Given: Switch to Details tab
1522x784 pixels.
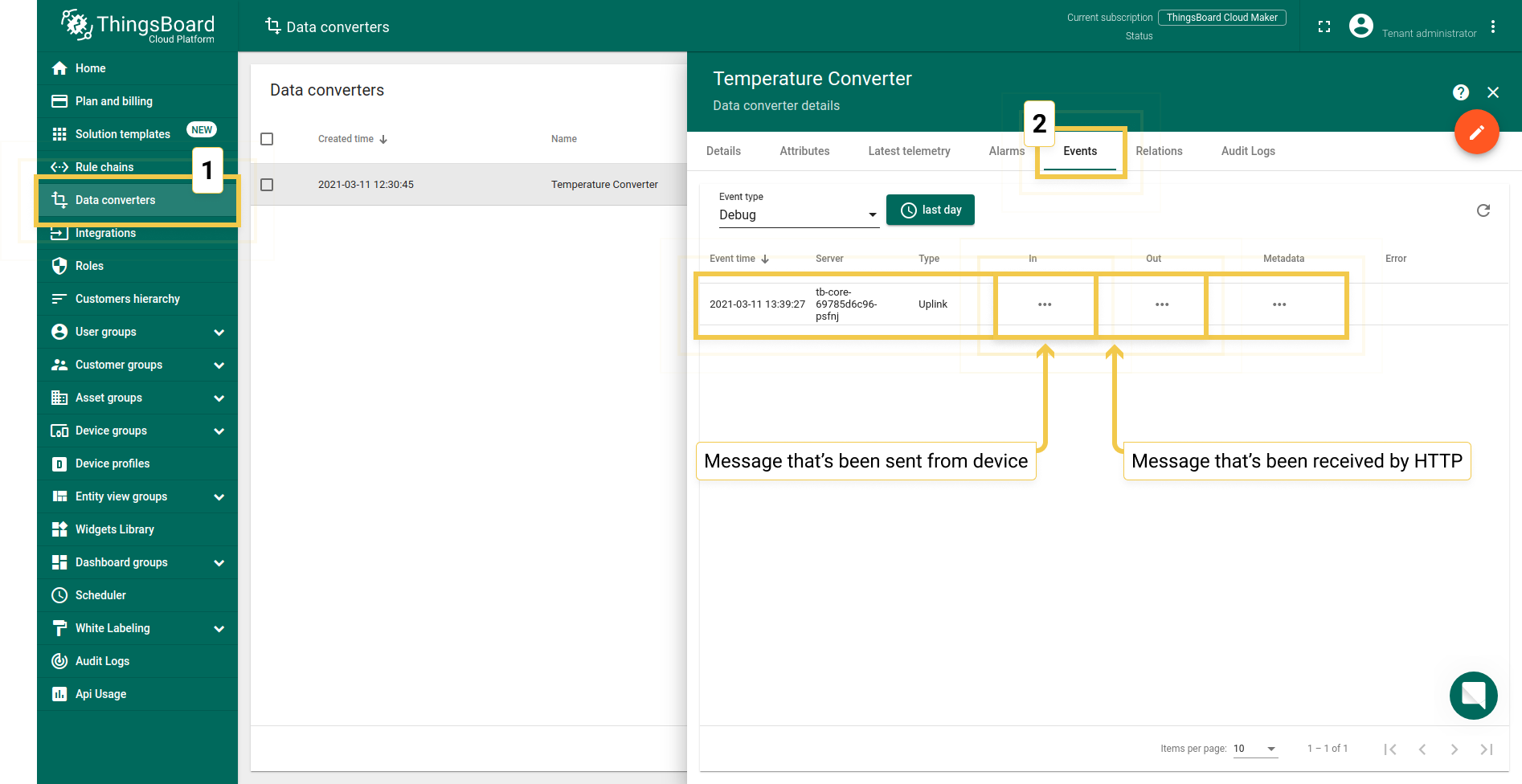Looking at the screenshot, I should point(723,151).
